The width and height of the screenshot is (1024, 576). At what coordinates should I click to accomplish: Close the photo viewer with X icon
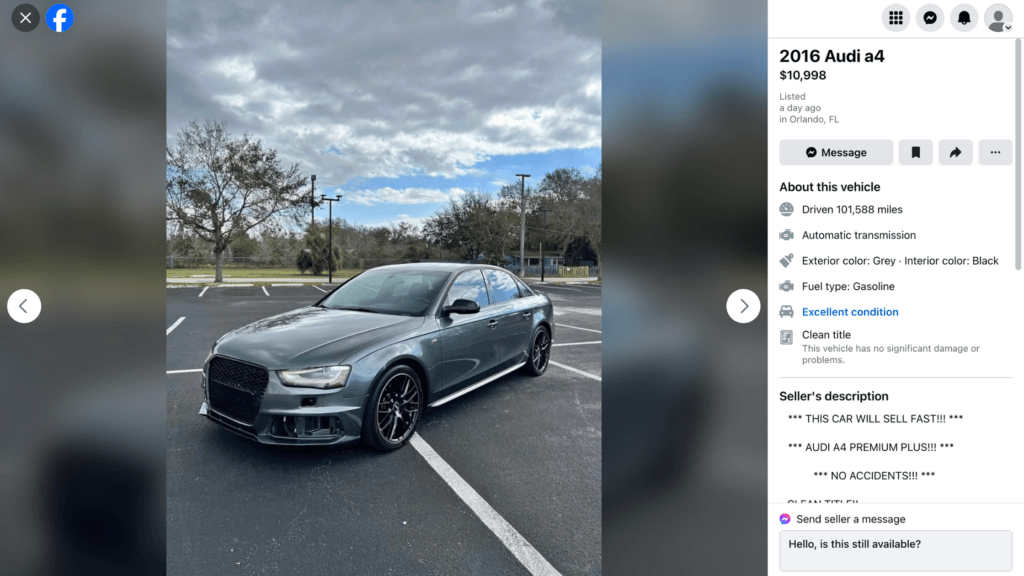[25, 18]
